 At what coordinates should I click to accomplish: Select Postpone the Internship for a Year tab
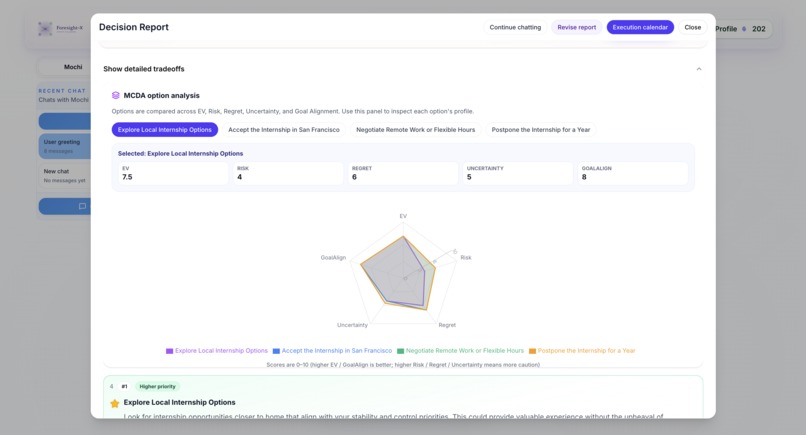coord(541,130)
